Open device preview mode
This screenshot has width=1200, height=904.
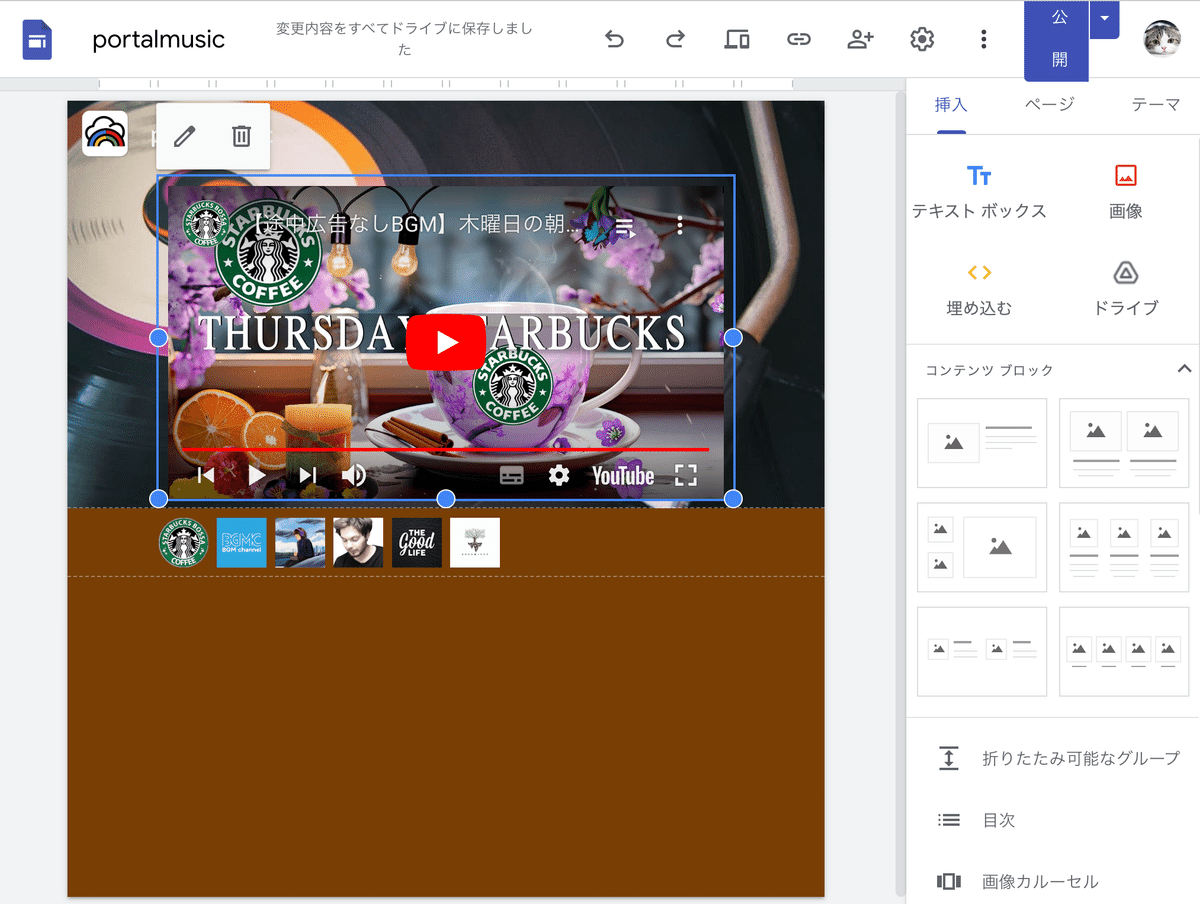click(737, 39)
